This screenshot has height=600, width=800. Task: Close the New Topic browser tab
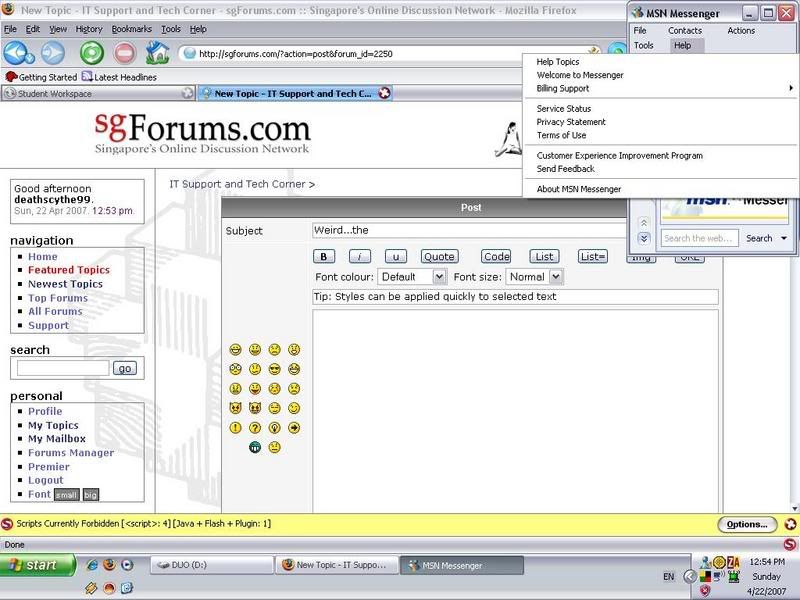pos(384,94)
